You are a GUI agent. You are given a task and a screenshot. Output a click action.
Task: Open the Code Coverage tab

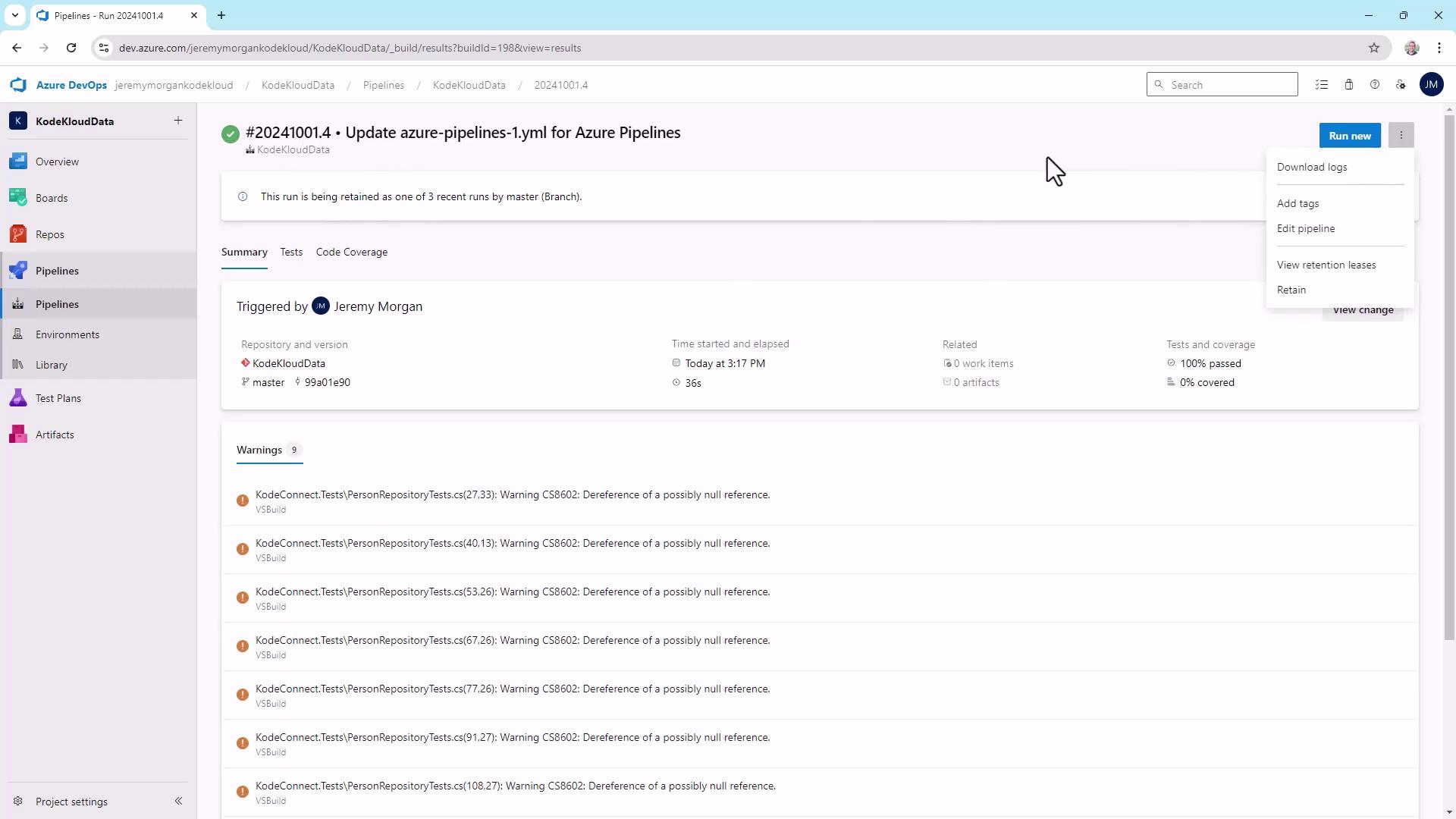point(351,252)
